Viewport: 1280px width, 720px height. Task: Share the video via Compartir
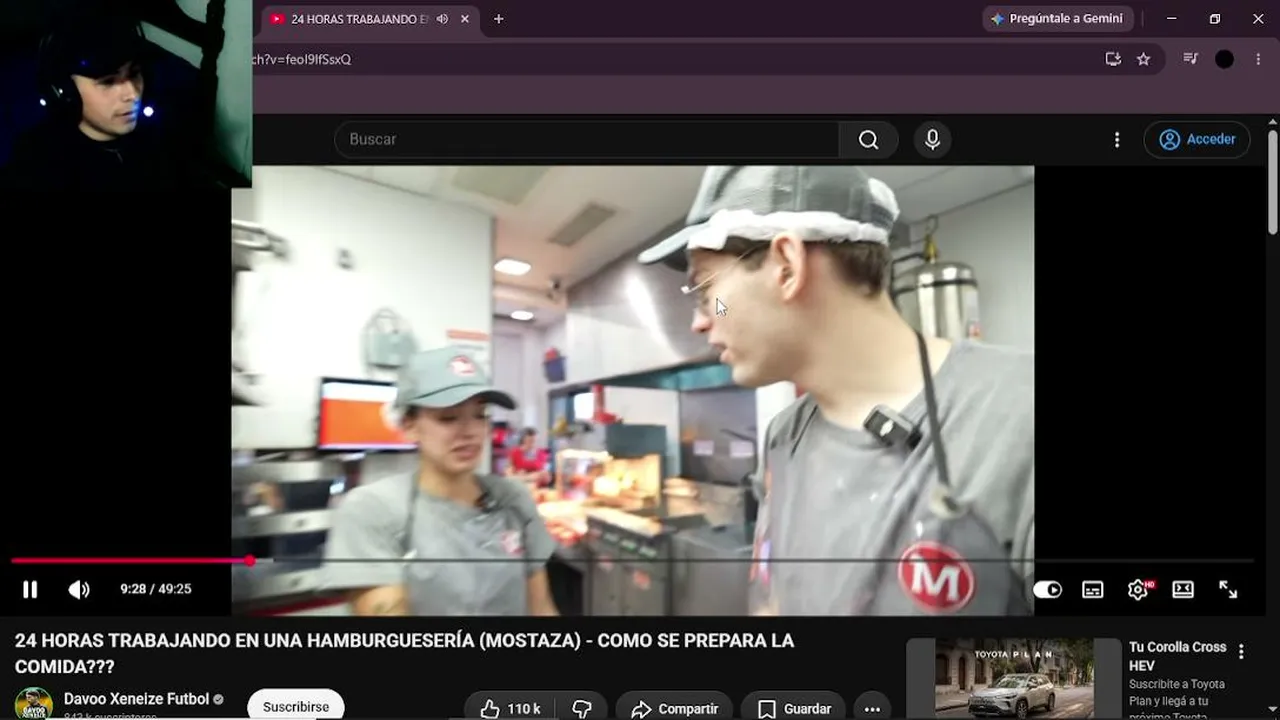[675, 708]
